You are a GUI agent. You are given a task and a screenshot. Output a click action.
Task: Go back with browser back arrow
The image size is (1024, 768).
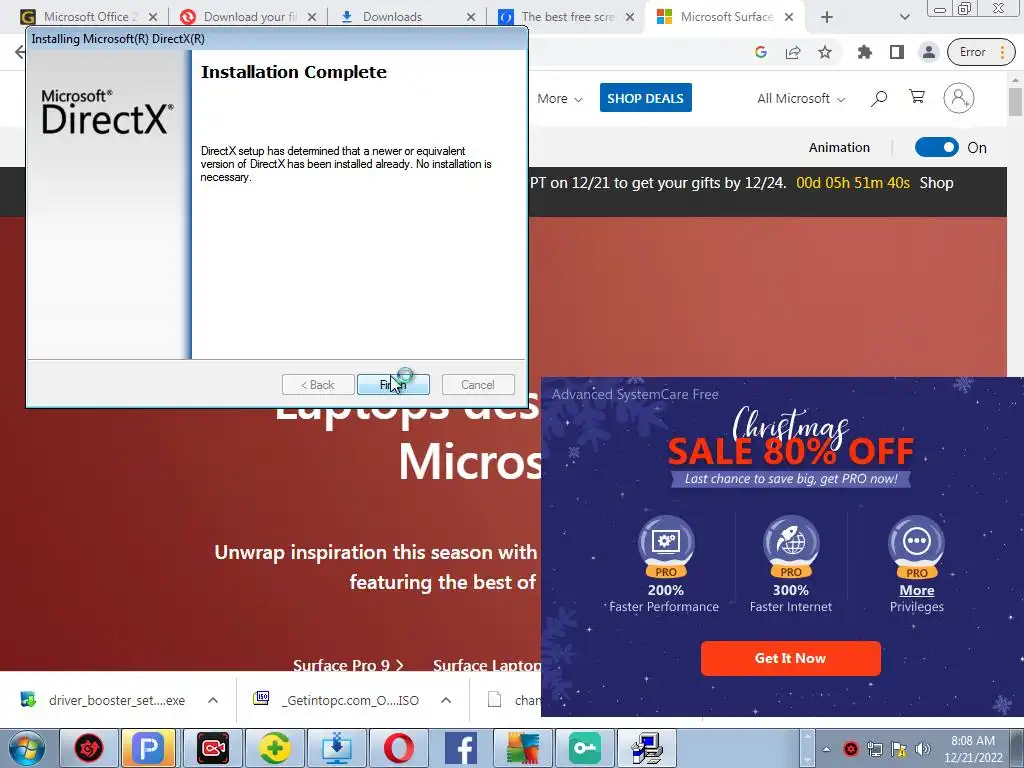[x=20, y=52]
